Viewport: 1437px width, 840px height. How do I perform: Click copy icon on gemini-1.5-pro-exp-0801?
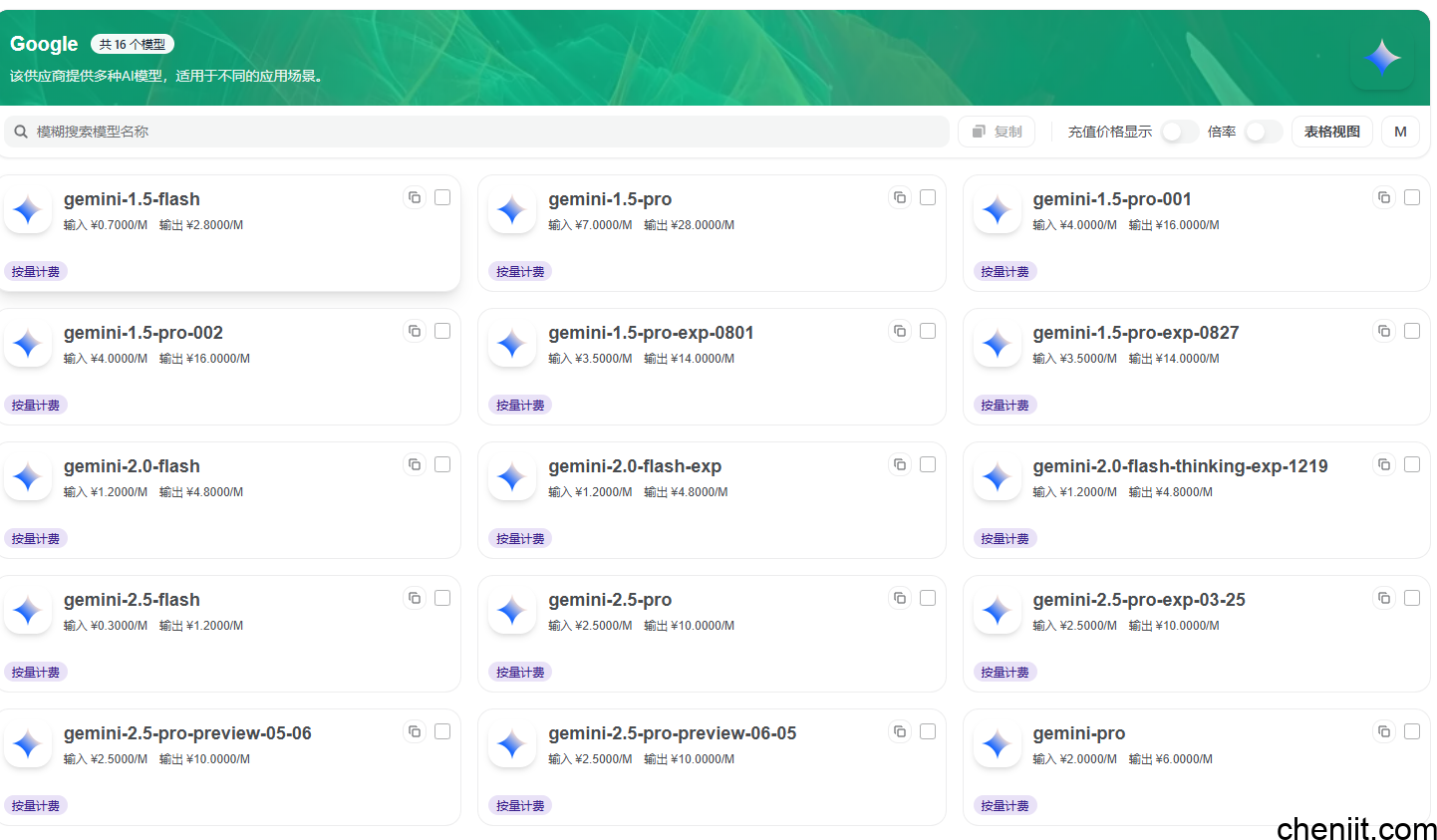900,331
